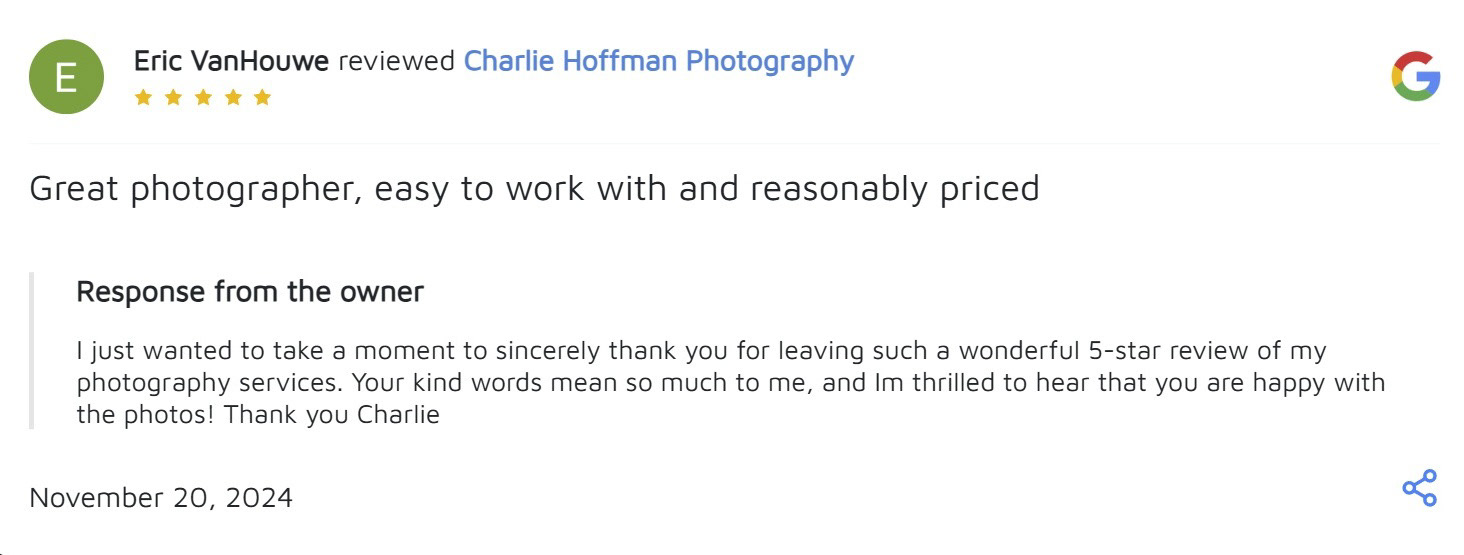Open reviewer name Eric VanHouwe
1464x555 pixels.
[231, 62]
